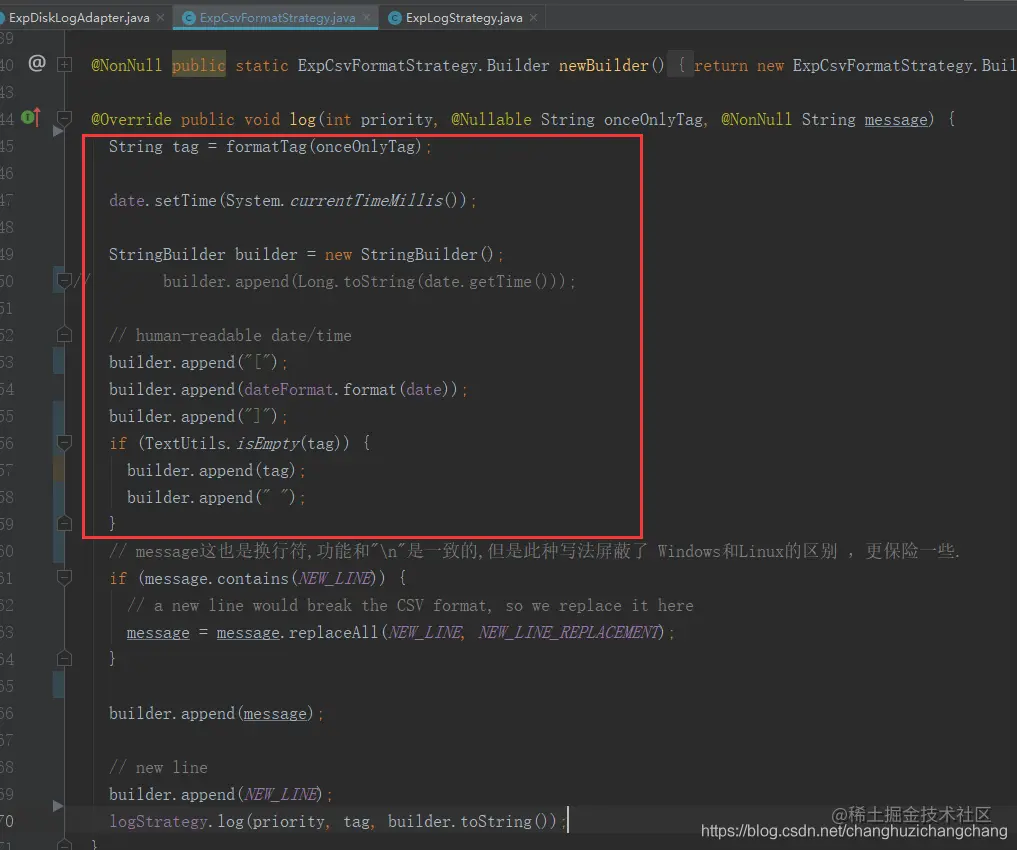
Task: Expand the folded '{ return new ExpCsvFormatStrategy' code placeholder
Action: [680, 65]
